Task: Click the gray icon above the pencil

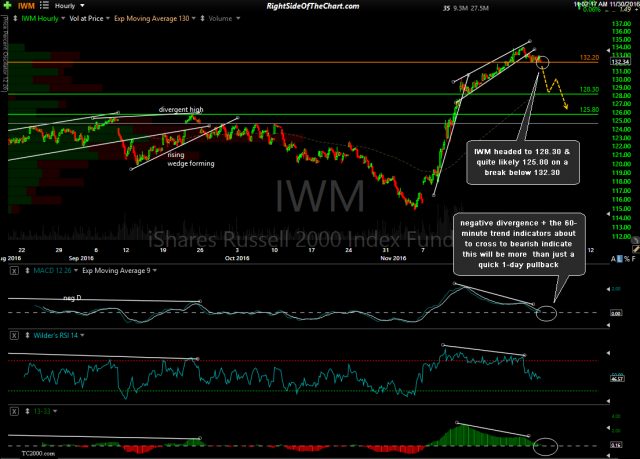Action: click(x=636, y=239)
